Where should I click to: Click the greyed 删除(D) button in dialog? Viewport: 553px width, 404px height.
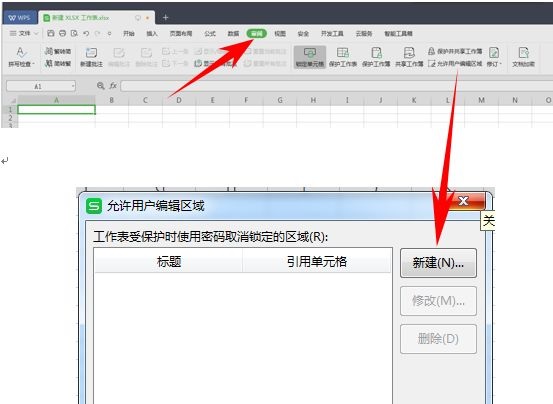tap(438, 339)
